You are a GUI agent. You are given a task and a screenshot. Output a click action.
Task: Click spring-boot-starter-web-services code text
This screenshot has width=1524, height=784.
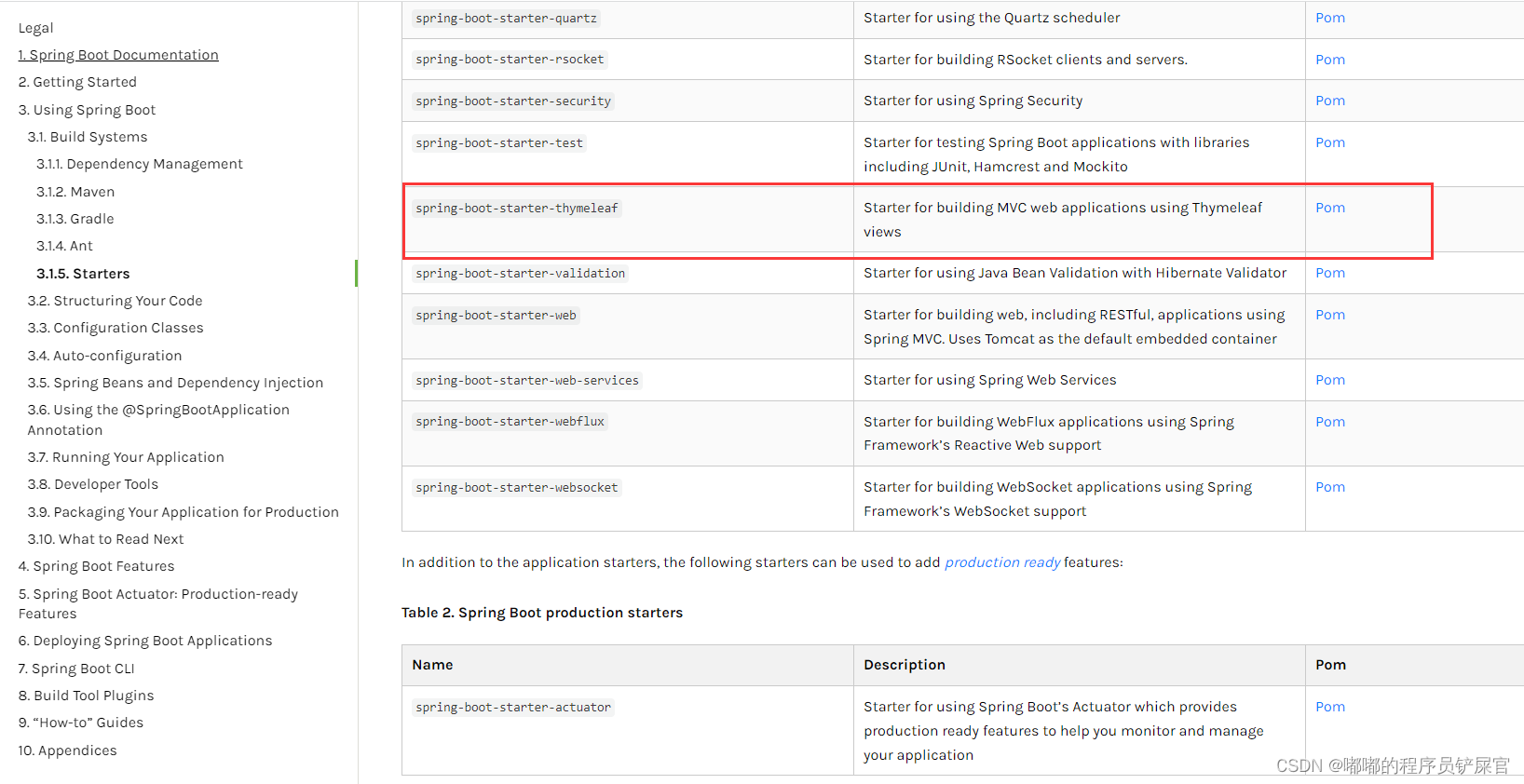click(x=527, y=381)
